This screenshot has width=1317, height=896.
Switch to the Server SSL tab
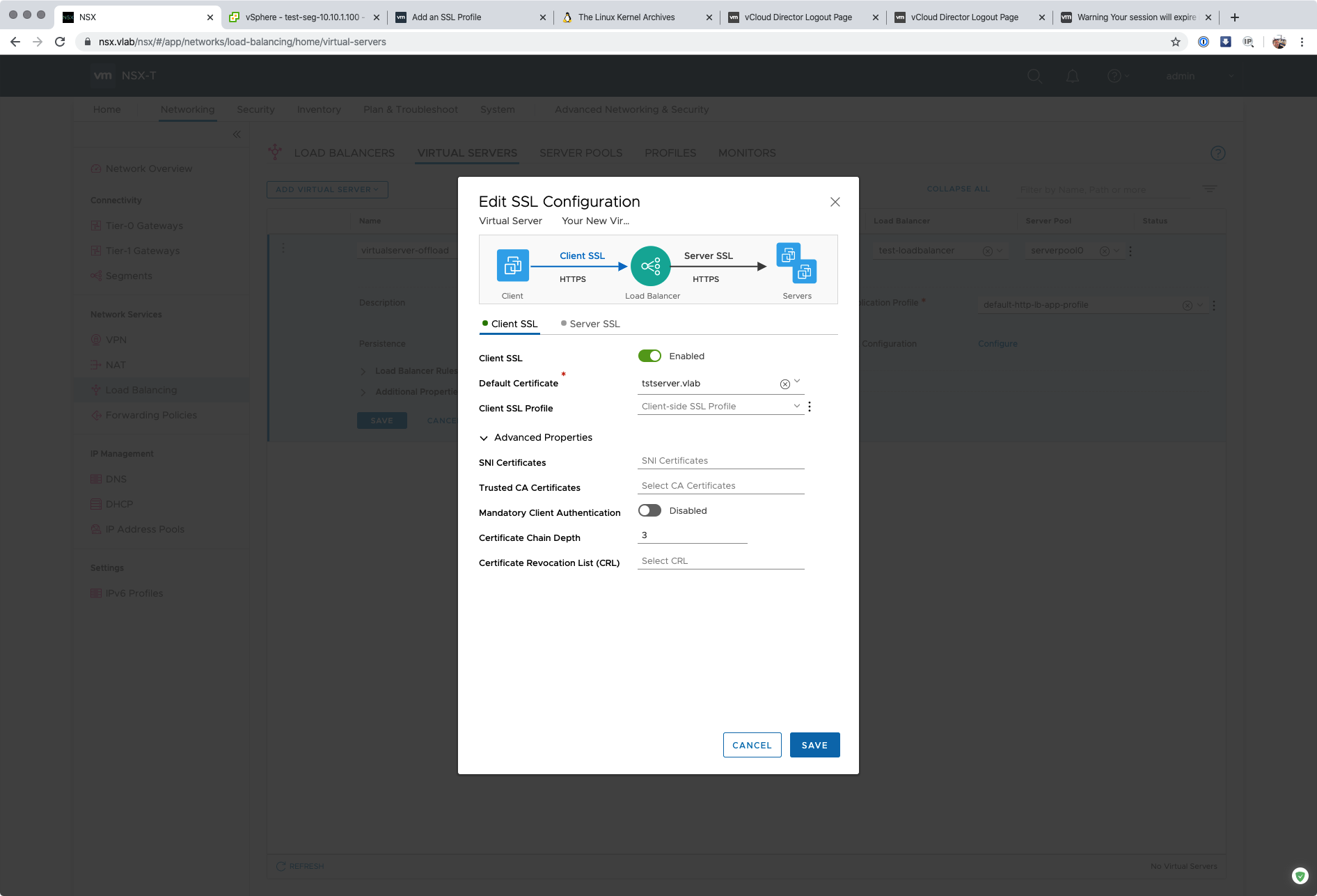coord(594,324)
